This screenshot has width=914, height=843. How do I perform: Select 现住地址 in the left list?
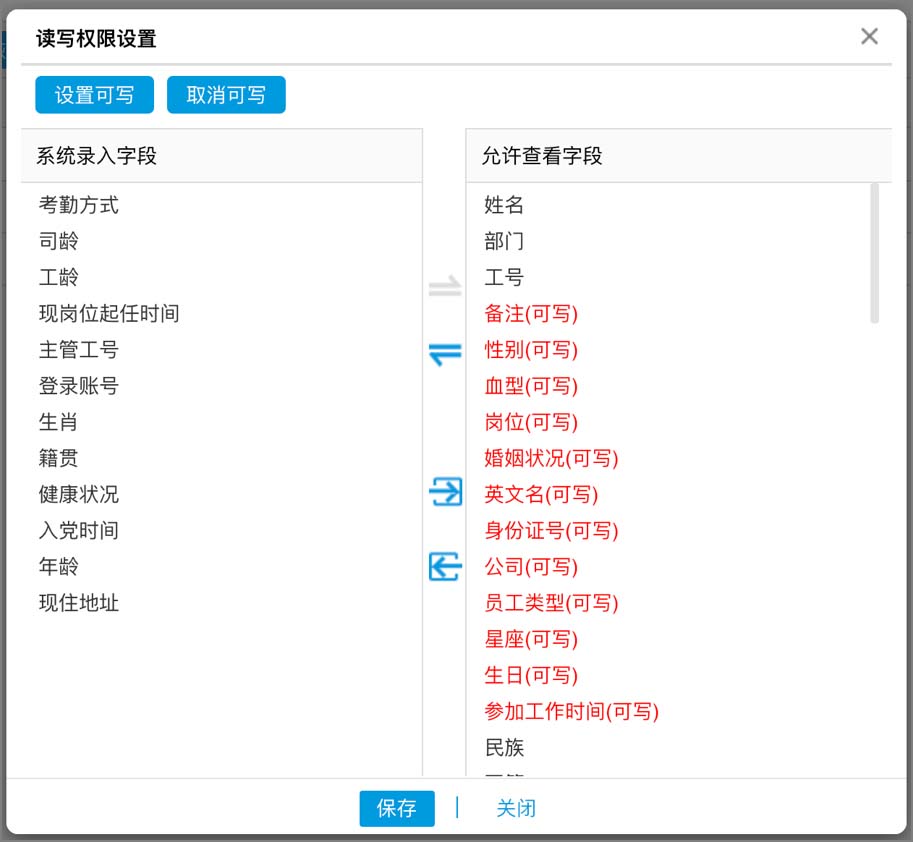(x=78, y=603)
